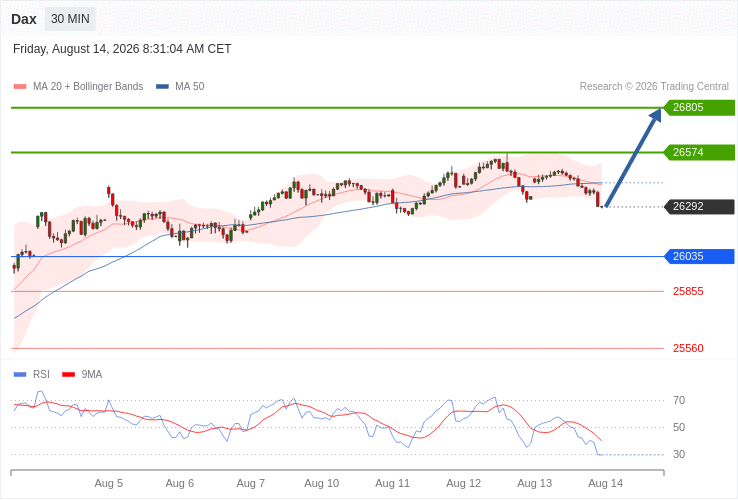The image size is (738, 500).
Task: Click the MA 20 + Bollinger Bands label
Action: tap(88, 87)
